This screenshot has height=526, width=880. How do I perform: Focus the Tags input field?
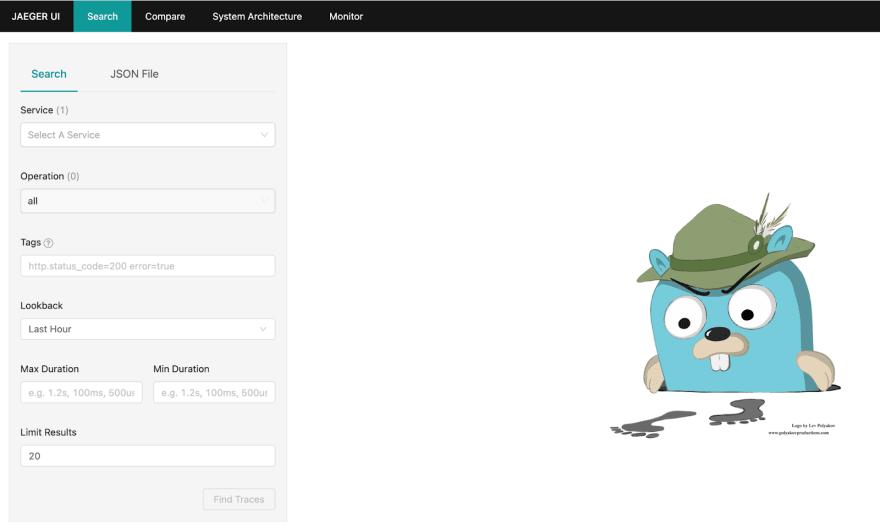click(147, 266)
